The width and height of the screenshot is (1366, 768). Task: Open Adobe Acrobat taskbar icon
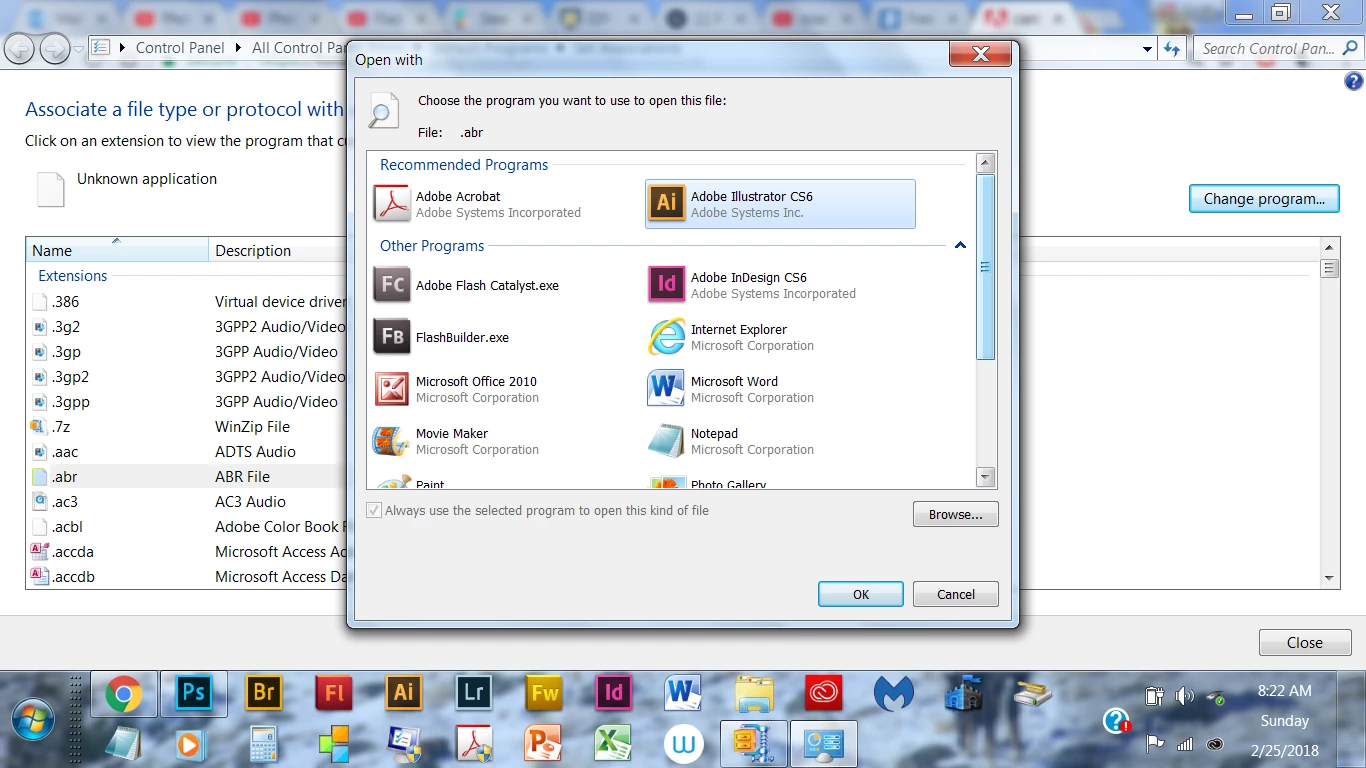point(474,744)
